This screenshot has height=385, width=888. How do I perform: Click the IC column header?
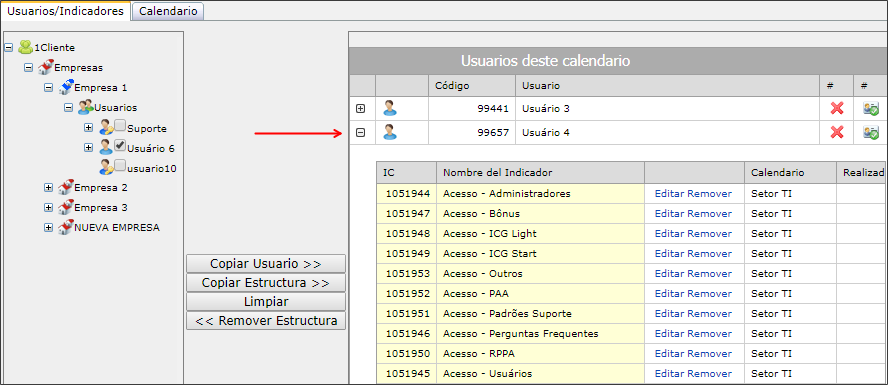click(x=407, y=173)
